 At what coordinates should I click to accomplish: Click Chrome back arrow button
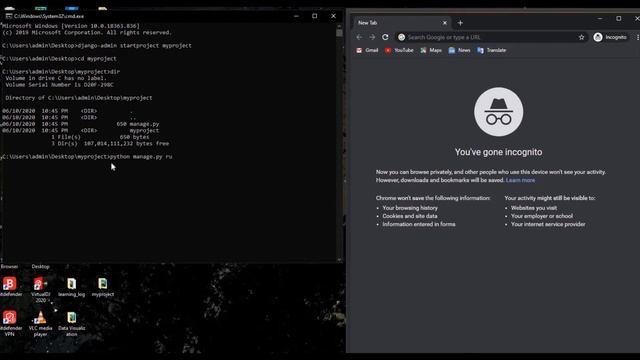359,37
